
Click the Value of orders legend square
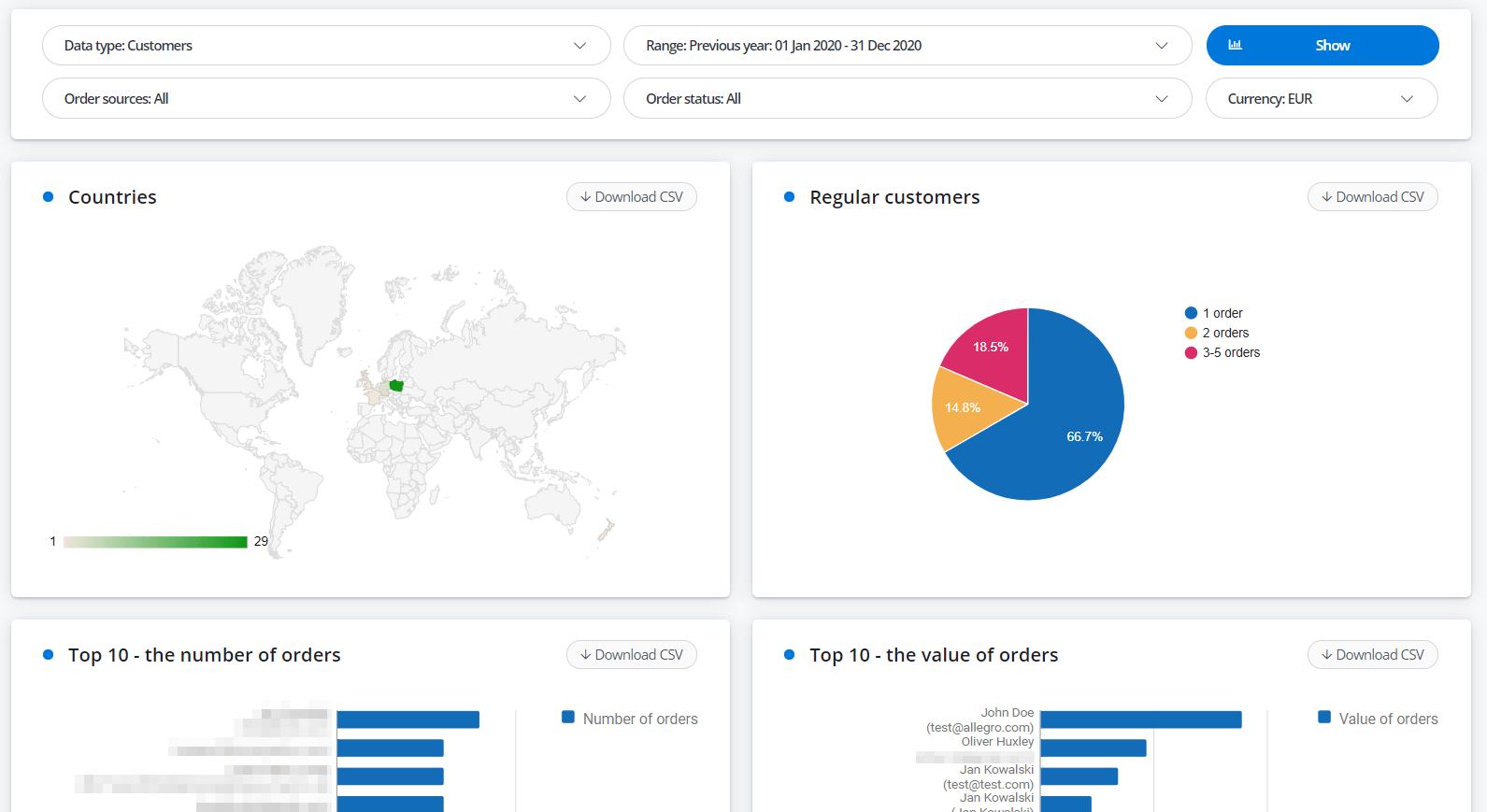[x=1324, y=717]
